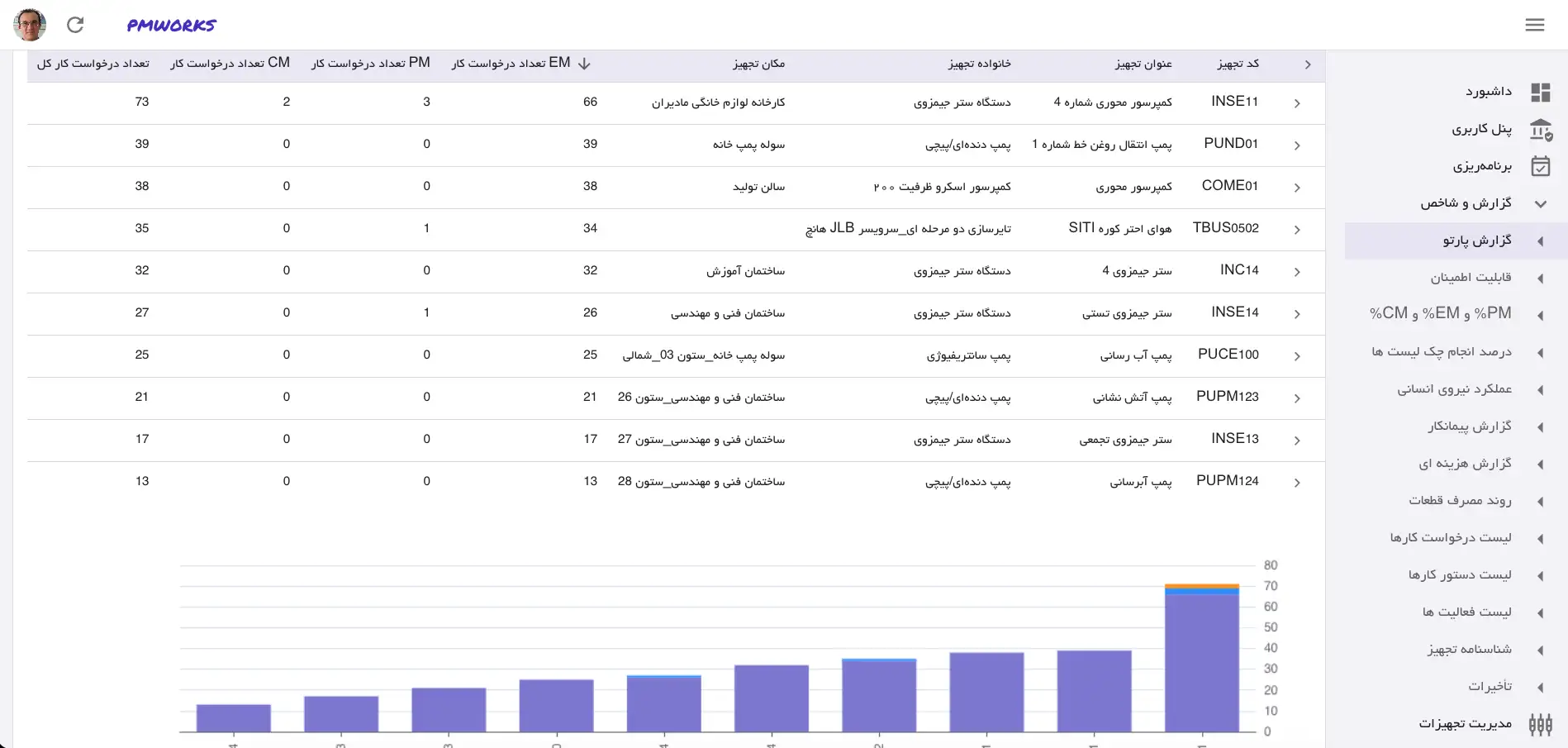Open the تأخیرات report page
The width and height of the screenshot is (1568, 748).
tap(1489, 686)
